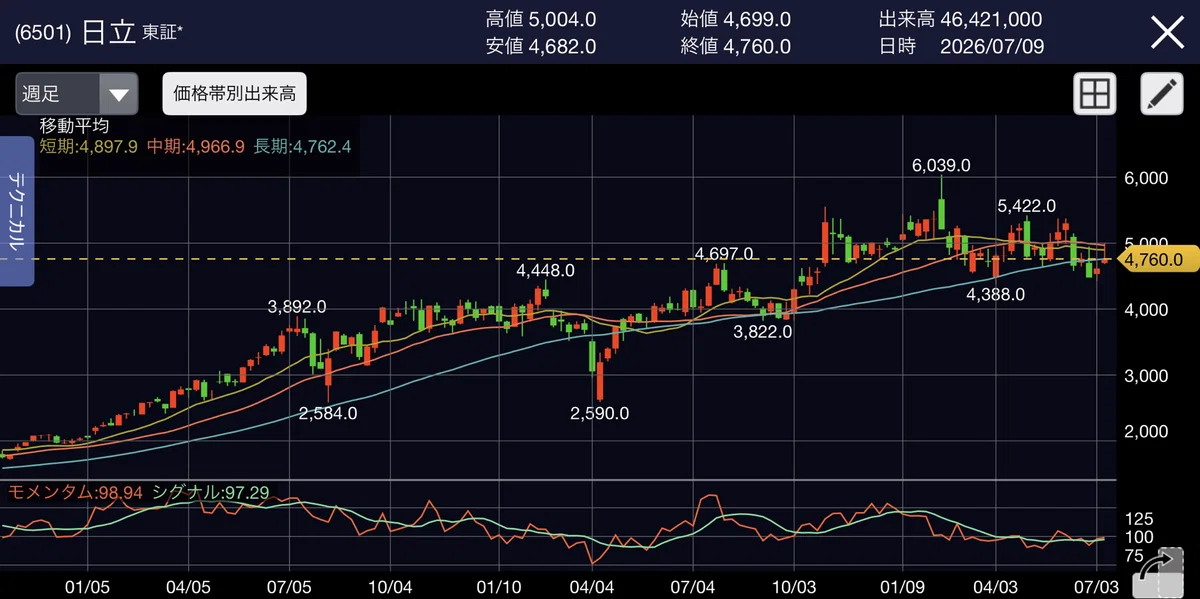Screen dimensions: 1200x599
Task: Select the 3,892.0 high label
Action: [297, 307]
